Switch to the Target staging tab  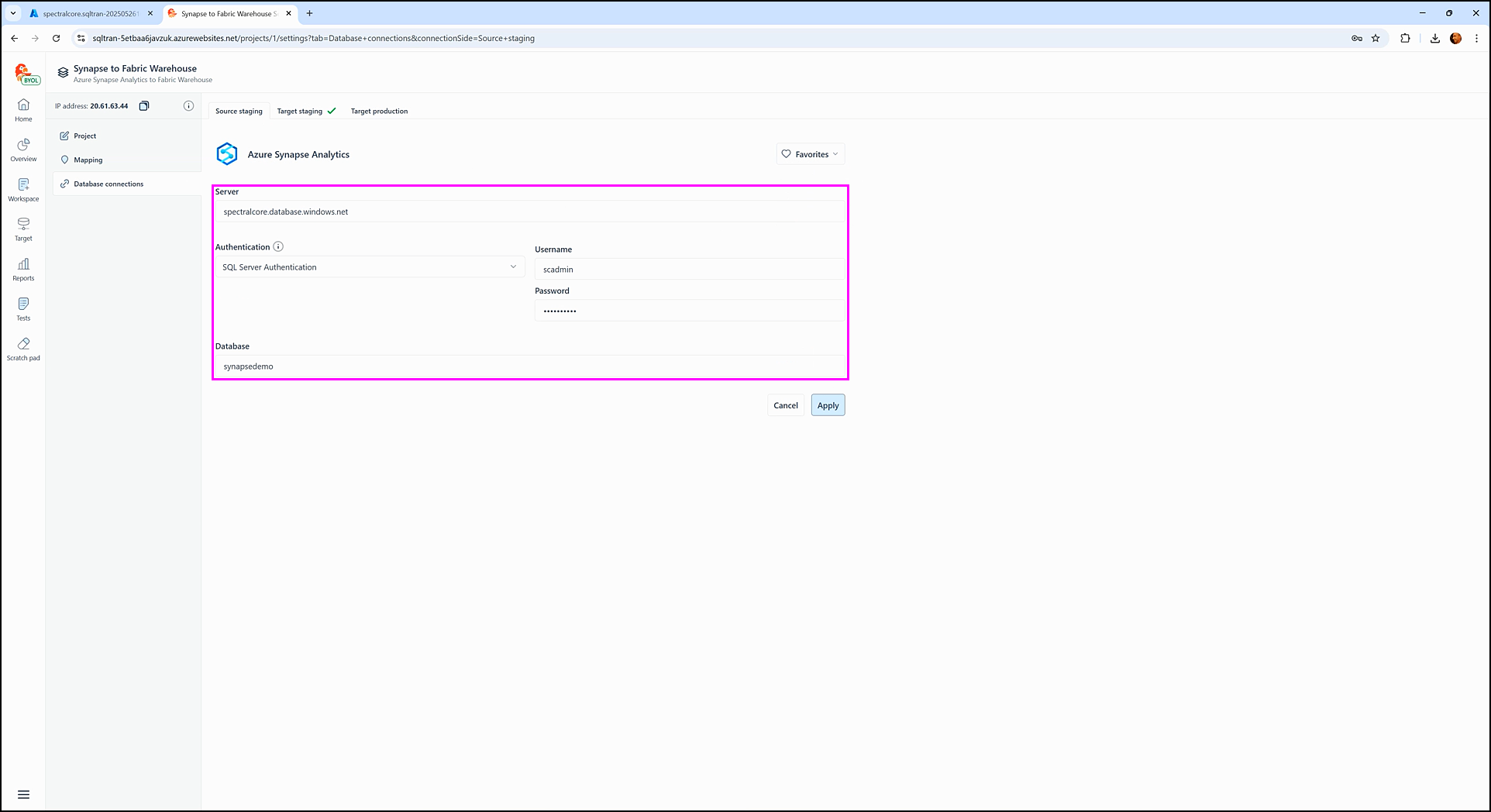[x=305, y=112]
